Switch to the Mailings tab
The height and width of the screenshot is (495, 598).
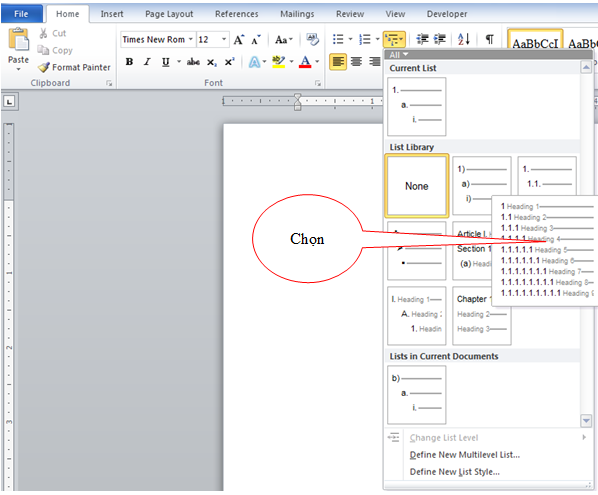tap(297, 14)
